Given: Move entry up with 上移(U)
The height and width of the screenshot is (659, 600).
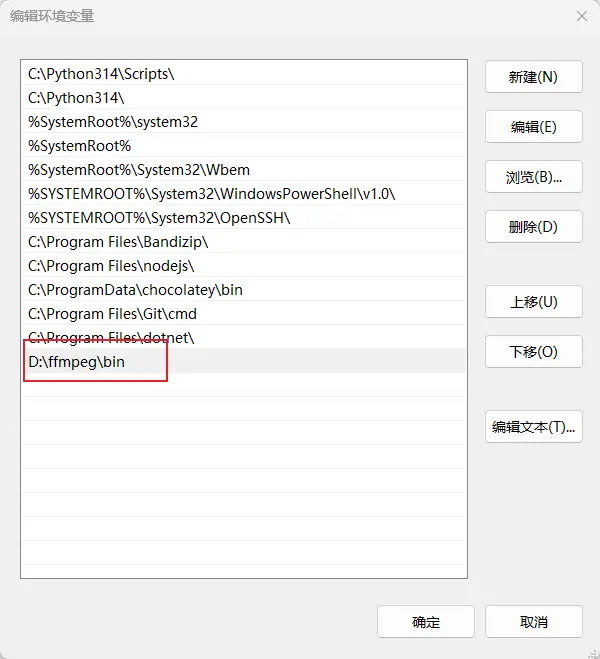Looking at the screenshot, I should point(533,302).
